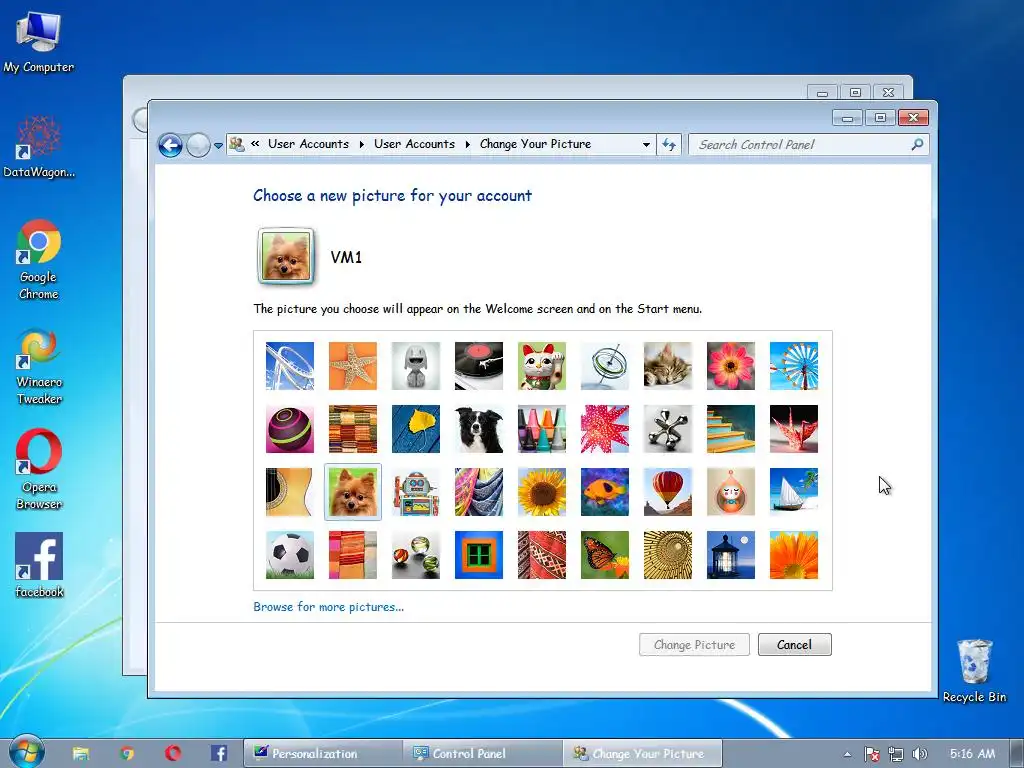Click the search magnifier icon
The height and width of the screenshot is (768, 1024).
click(917, 144)
